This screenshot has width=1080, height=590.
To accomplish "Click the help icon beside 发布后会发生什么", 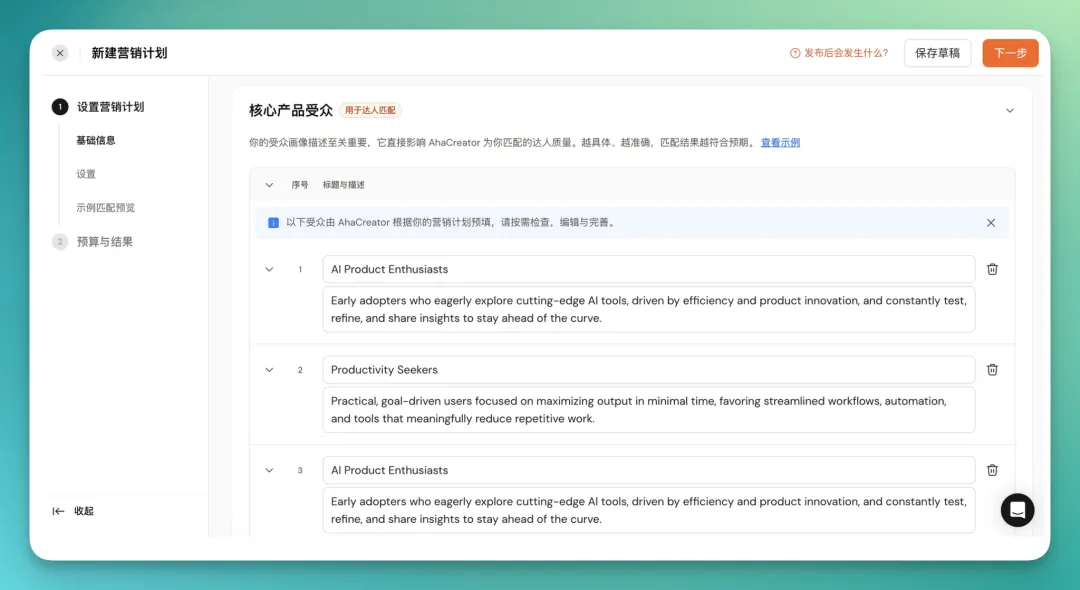I will click(792, 53).
